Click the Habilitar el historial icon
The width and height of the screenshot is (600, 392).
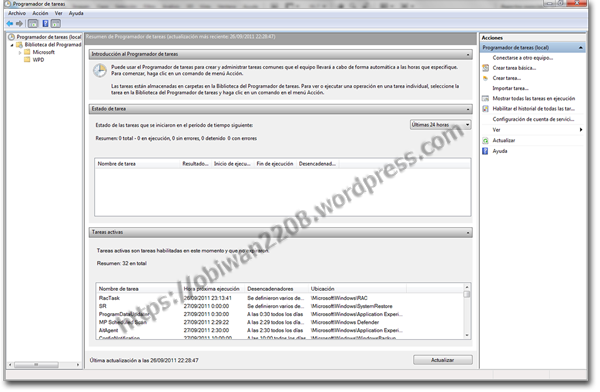[x=486, y=109]
